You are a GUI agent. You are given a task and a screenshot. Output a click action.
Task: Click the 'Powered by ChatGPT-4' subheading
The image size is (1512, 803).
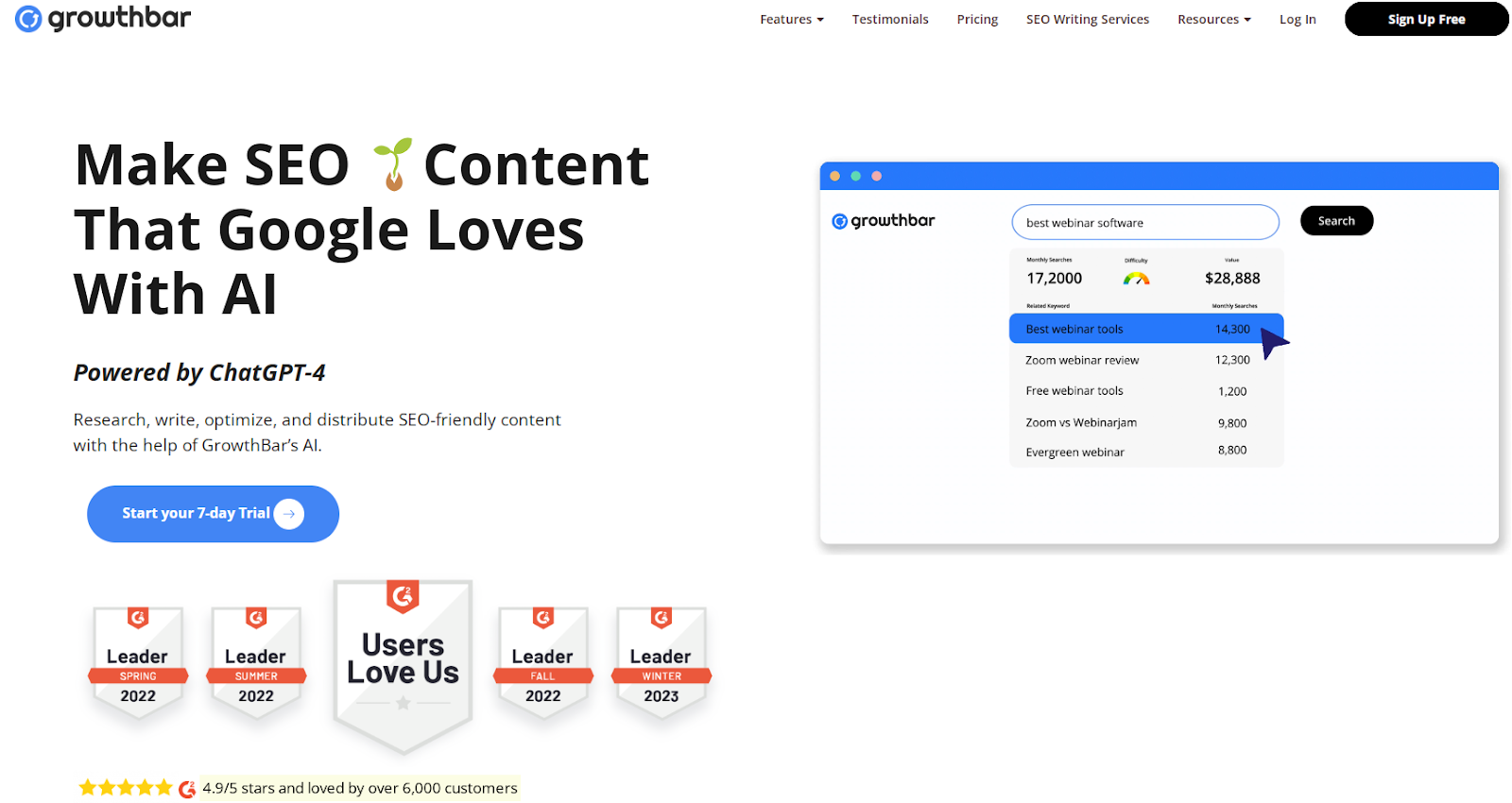pos(199,373)
